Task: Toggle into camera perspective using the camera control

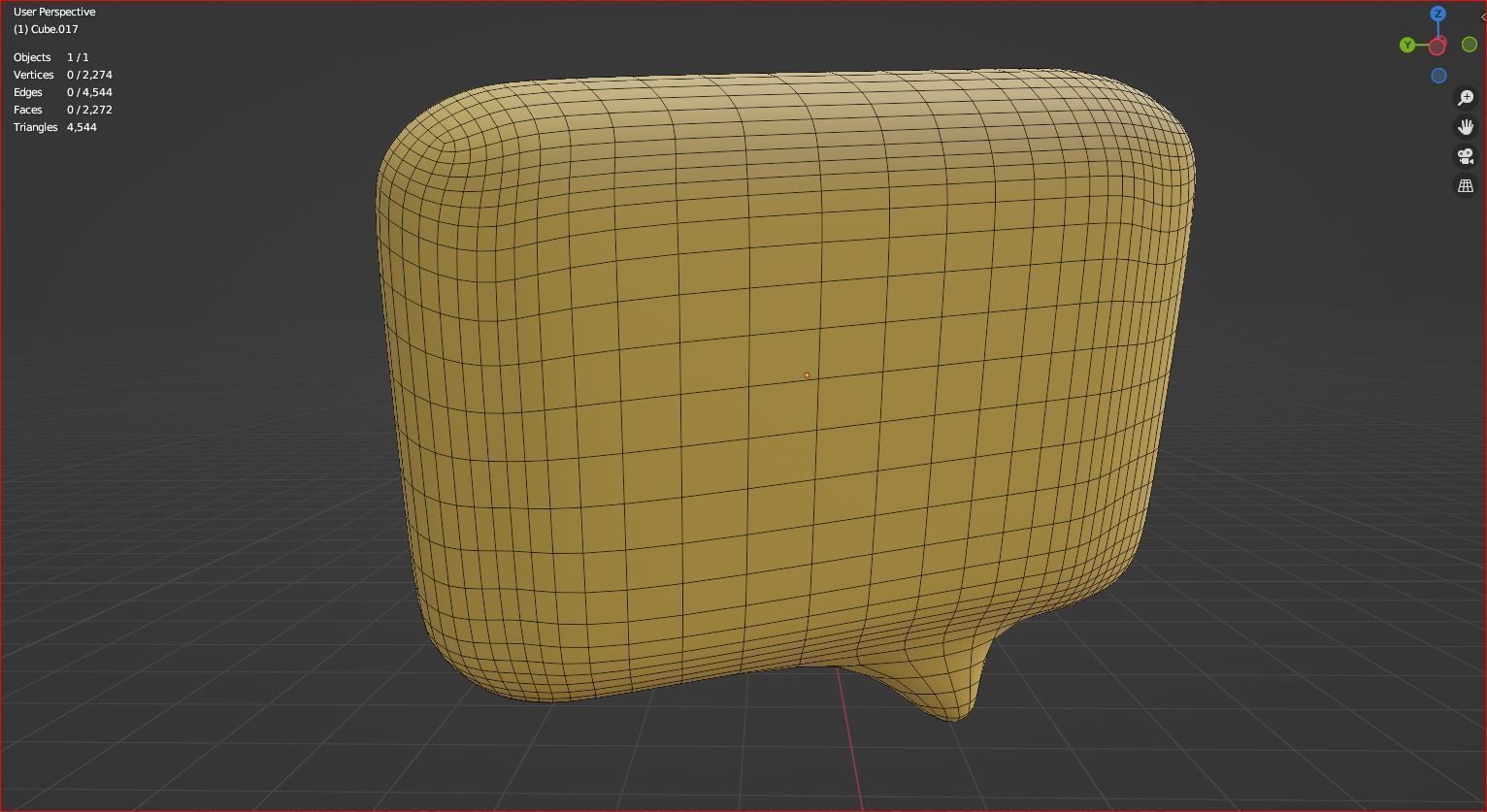Action: click(1466, 156)
